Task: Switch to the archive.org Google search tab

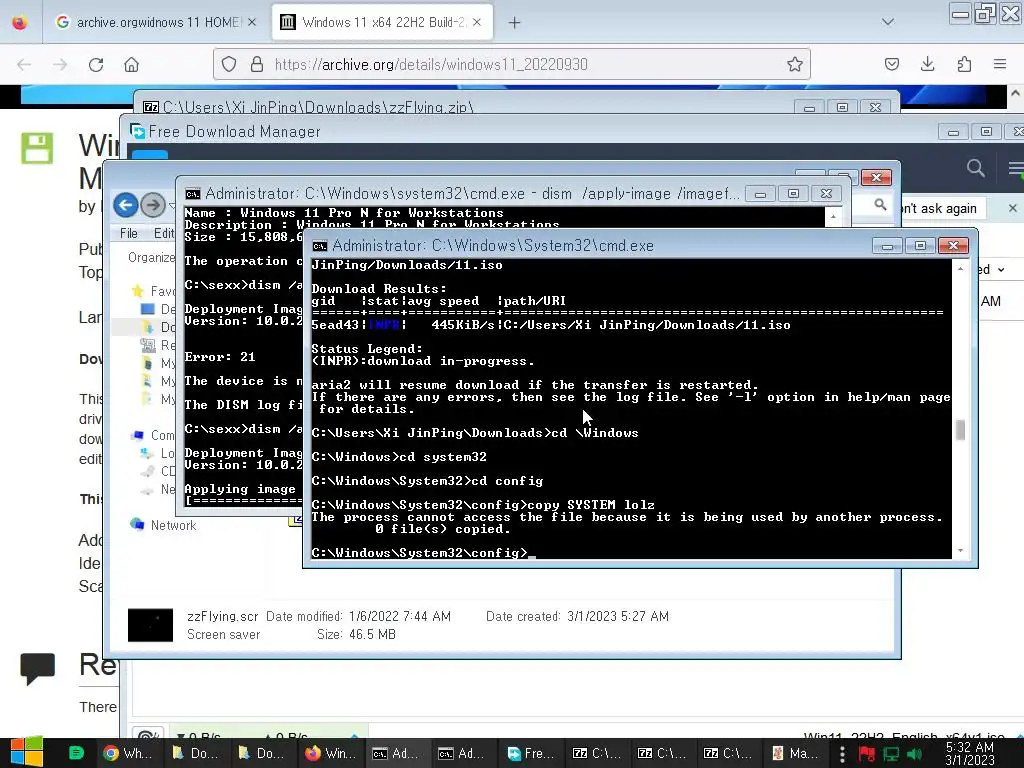Action: click(x=155, y=22)
